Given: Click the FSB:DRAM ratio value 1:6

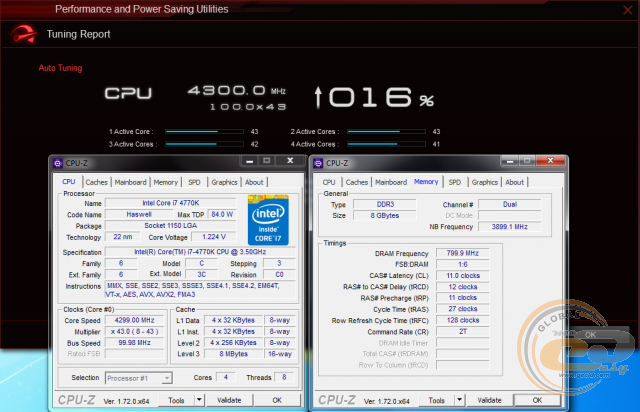Looking at the screenshot, I should pos(462,264).
